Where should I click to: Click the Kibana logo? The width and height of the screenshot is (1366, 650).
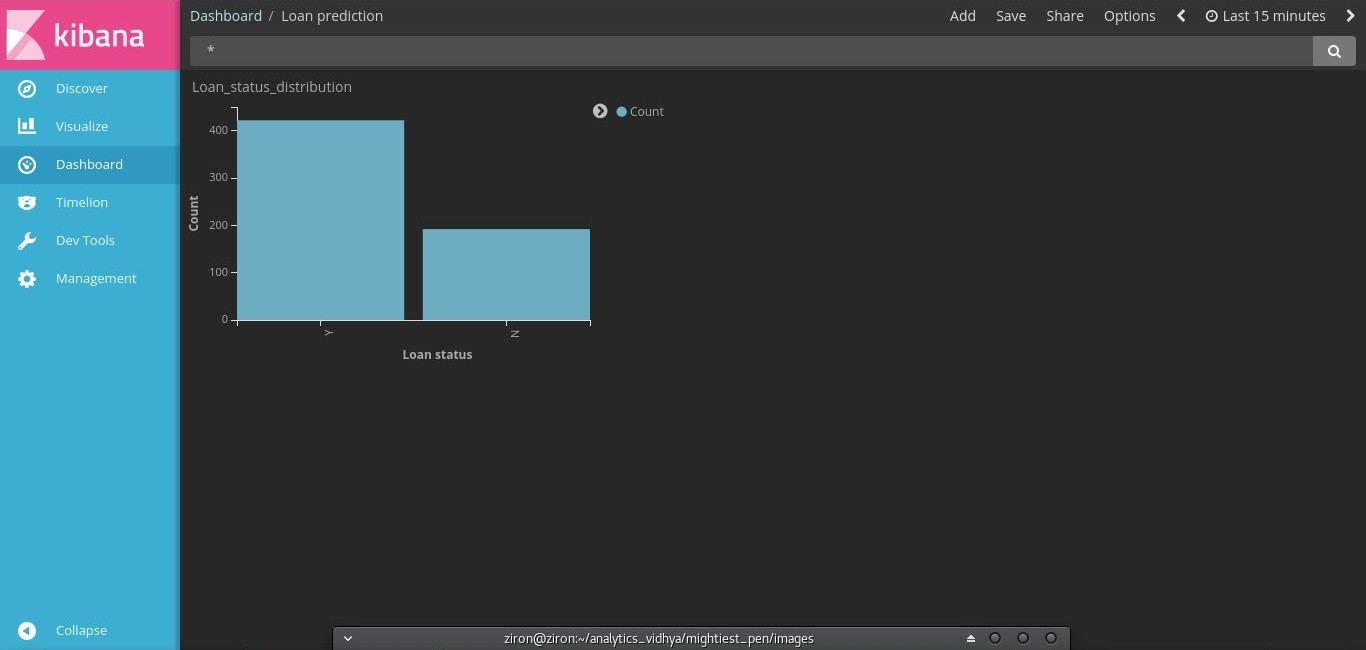pyautogui.click(x=89, y=35)
